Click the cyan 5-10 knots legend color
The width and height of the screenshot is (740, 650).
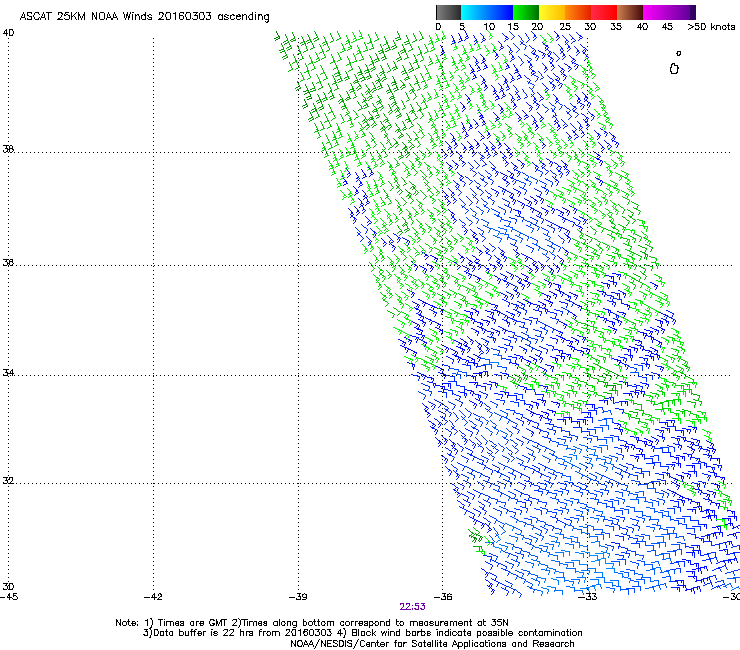click(474, 12)
